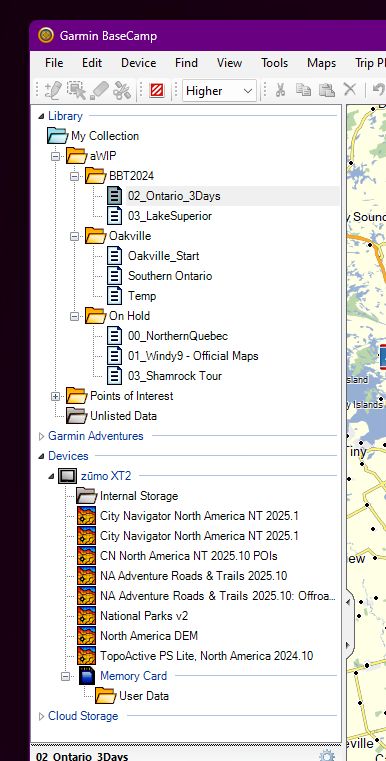The height and width of the screenshot is (761, 386).
Task: Click the Points of Interest folder label
Action: pyautogui.click(x=132, y=396)
